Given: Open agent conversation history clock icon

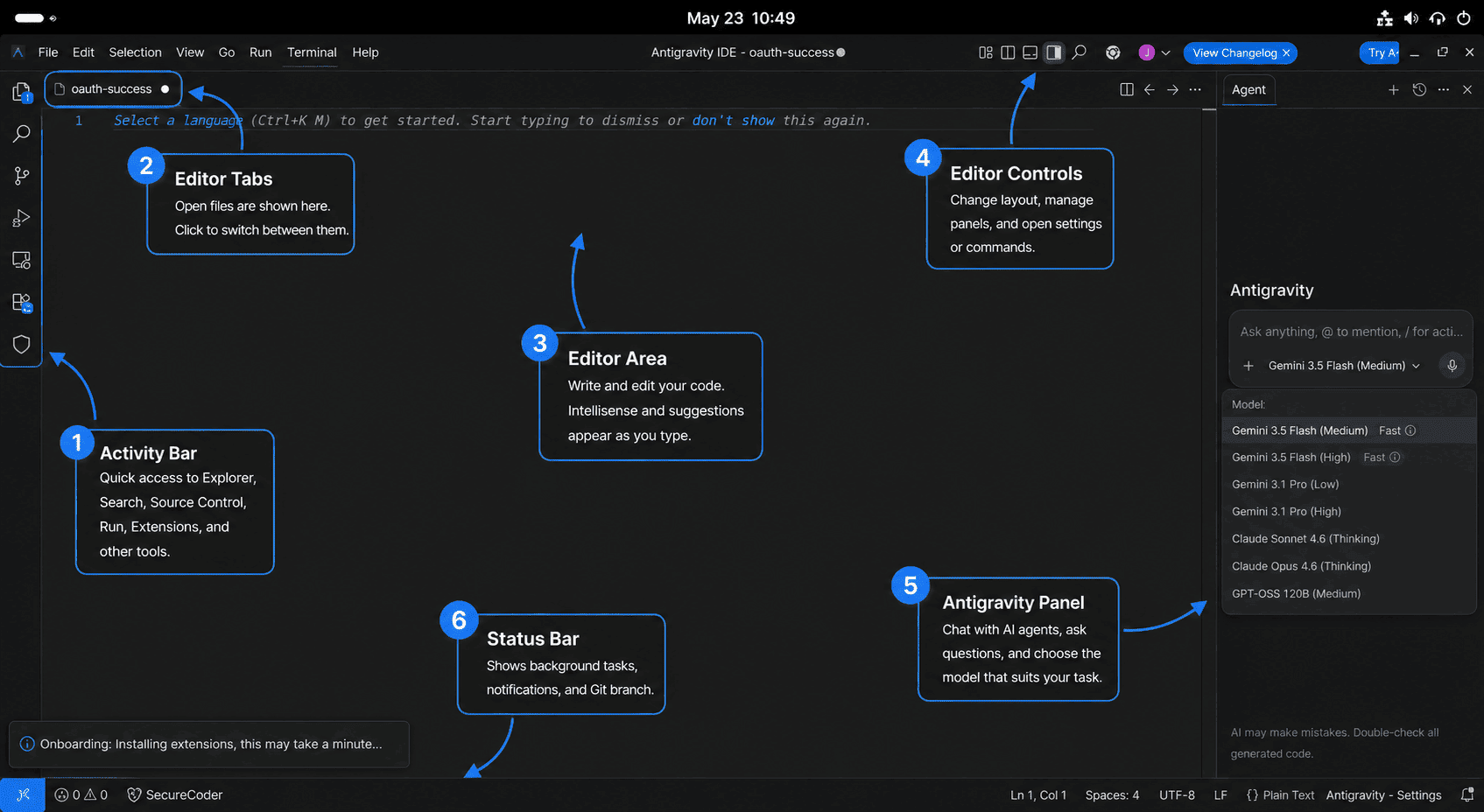Looking at the screenshot, I should tap(1419, 89).
